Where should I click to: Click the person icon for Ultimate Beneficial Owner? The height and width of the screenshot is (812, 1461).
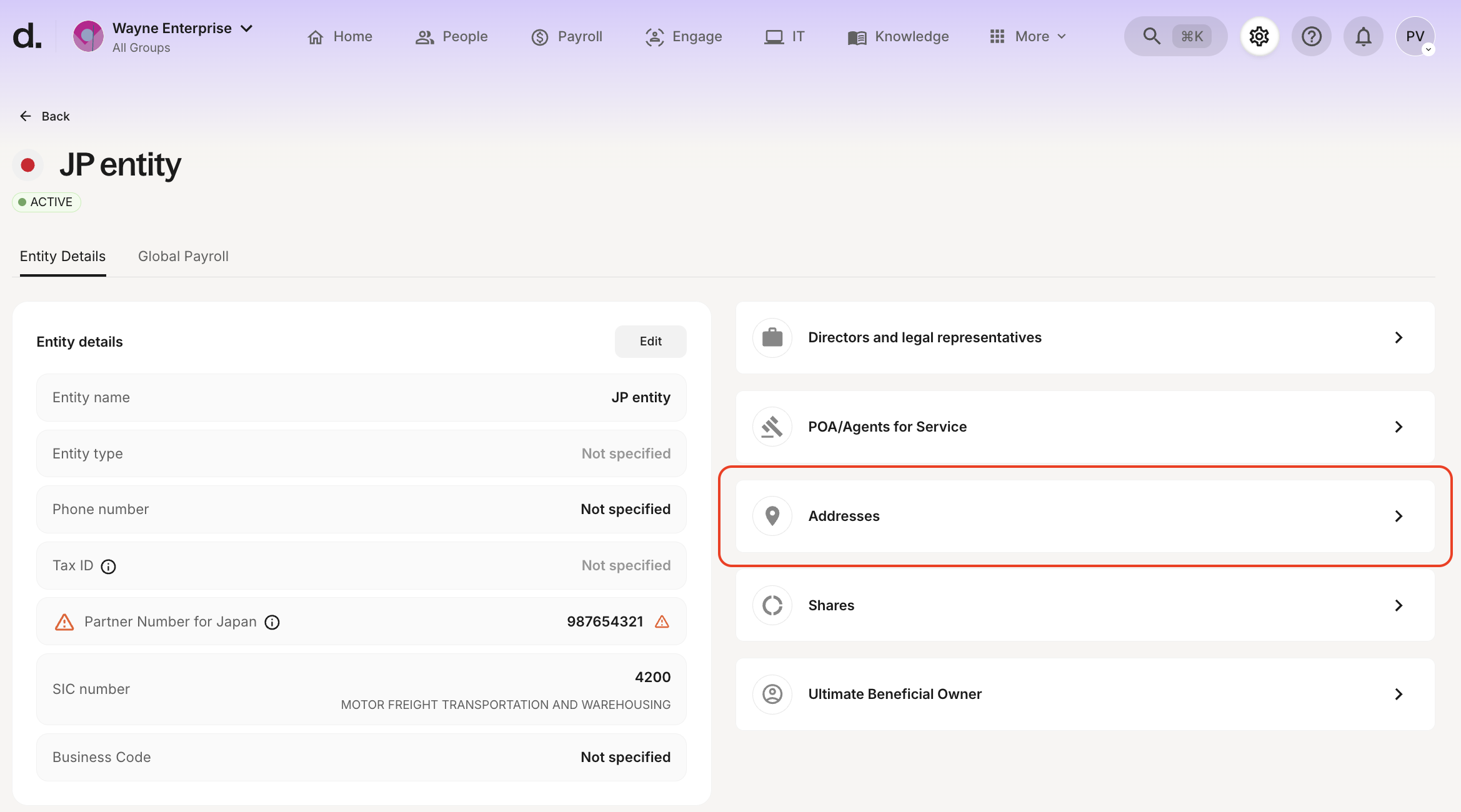772,695
